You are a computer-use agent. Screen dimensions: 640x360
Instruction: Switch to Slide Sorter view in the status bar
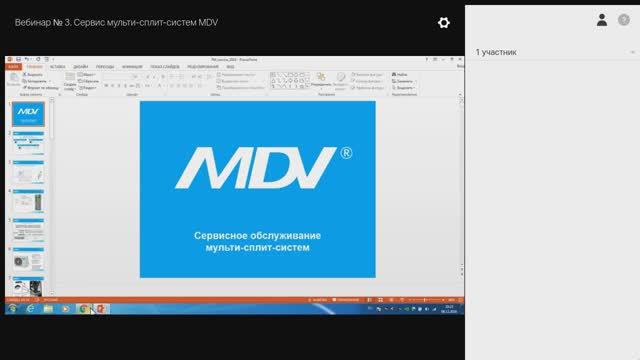(380, 300)
